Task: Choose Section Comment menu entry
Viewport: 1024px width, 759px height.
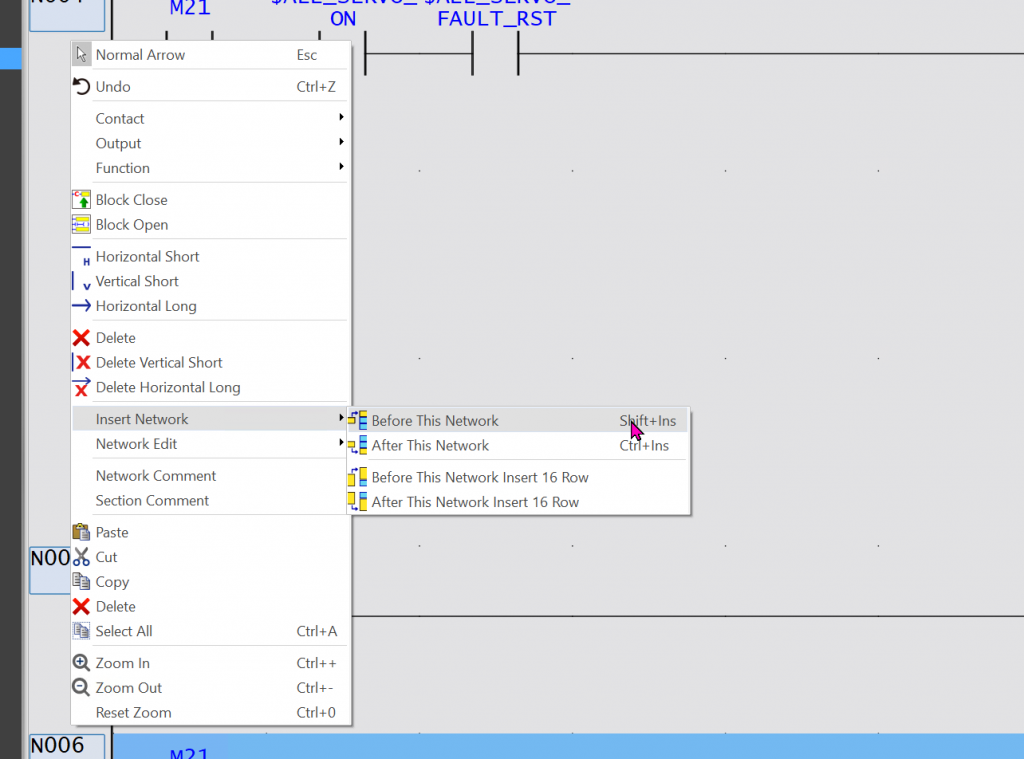Action: pyautogui.click(x=210, y=500)
